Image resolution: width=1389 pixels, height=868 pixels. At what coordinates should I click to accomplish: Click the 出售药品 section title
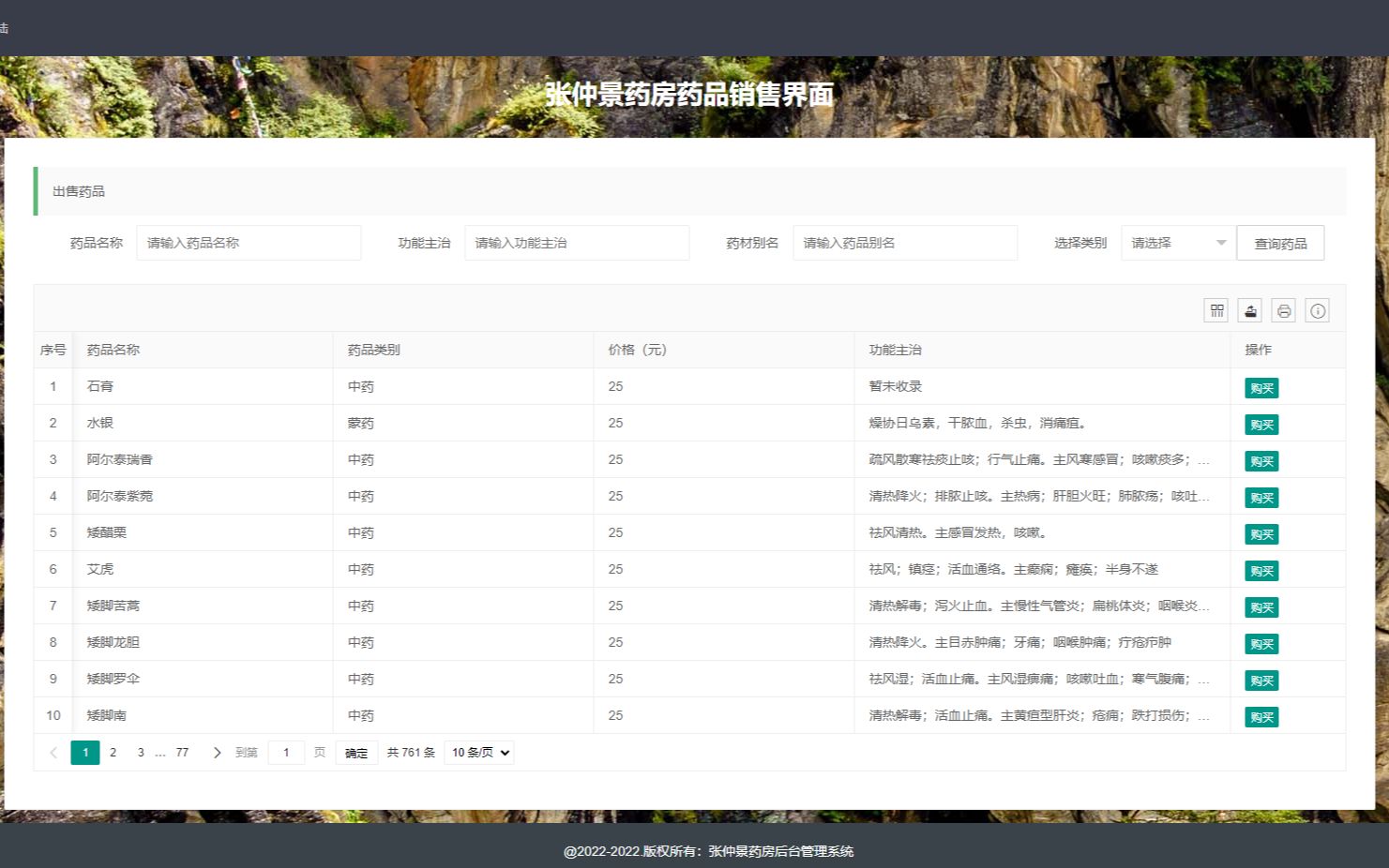(x=79, y=191)
